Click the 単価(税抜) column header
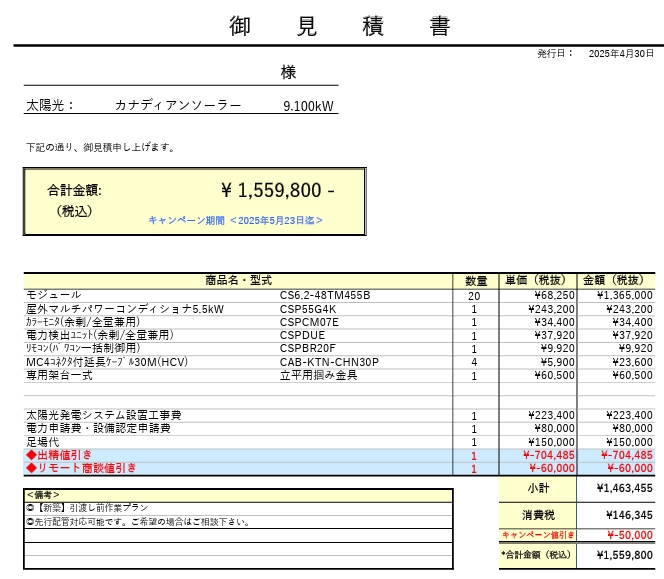The width and height of the screenshot is (664, 579). click(x=535, y=280)
